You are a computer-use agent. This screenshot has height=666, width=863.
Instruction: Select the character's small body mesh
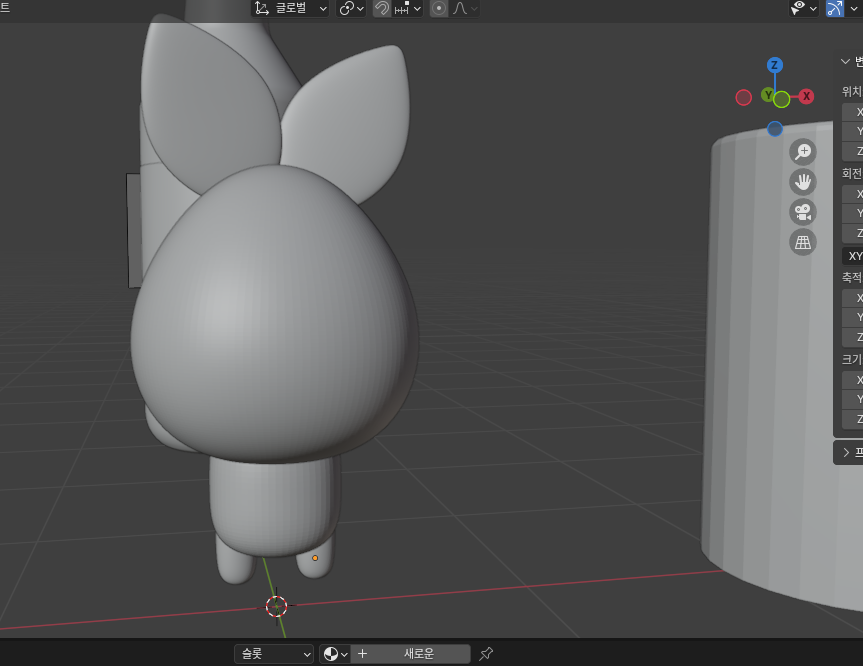[x=274, y=506]
